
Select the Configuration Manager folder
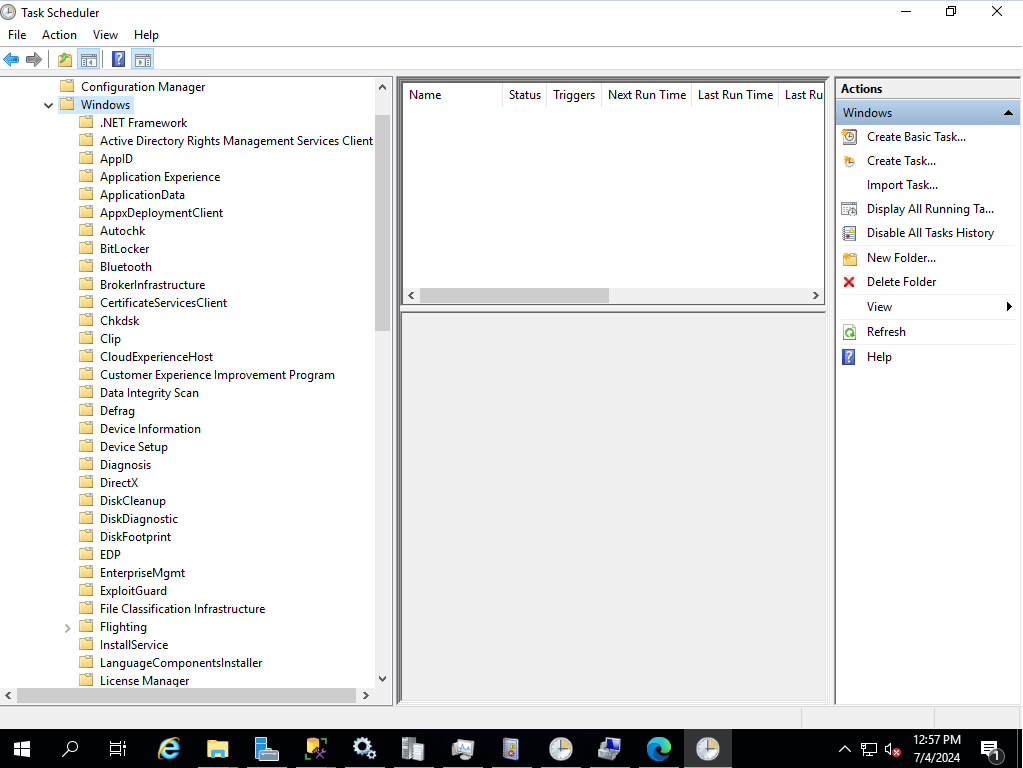[143, 87]
